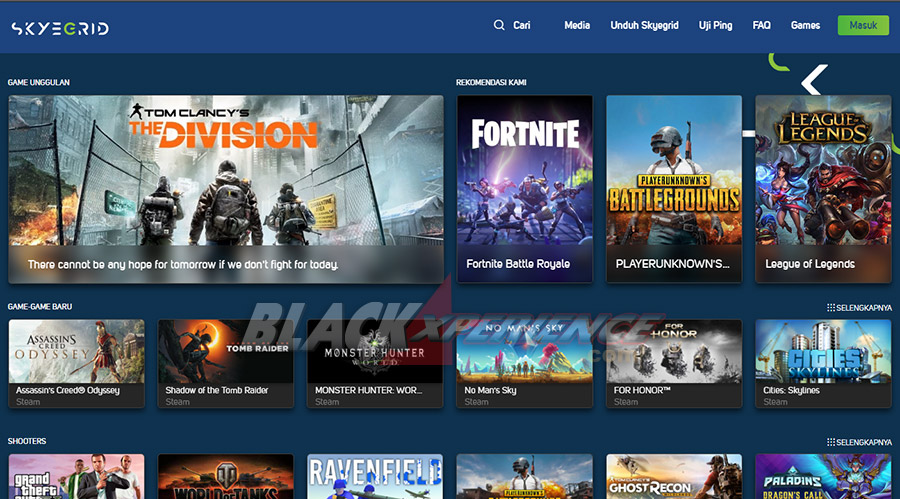
Task: Open the Unduh Skyegrid menu item
Action: pos(644,25)
